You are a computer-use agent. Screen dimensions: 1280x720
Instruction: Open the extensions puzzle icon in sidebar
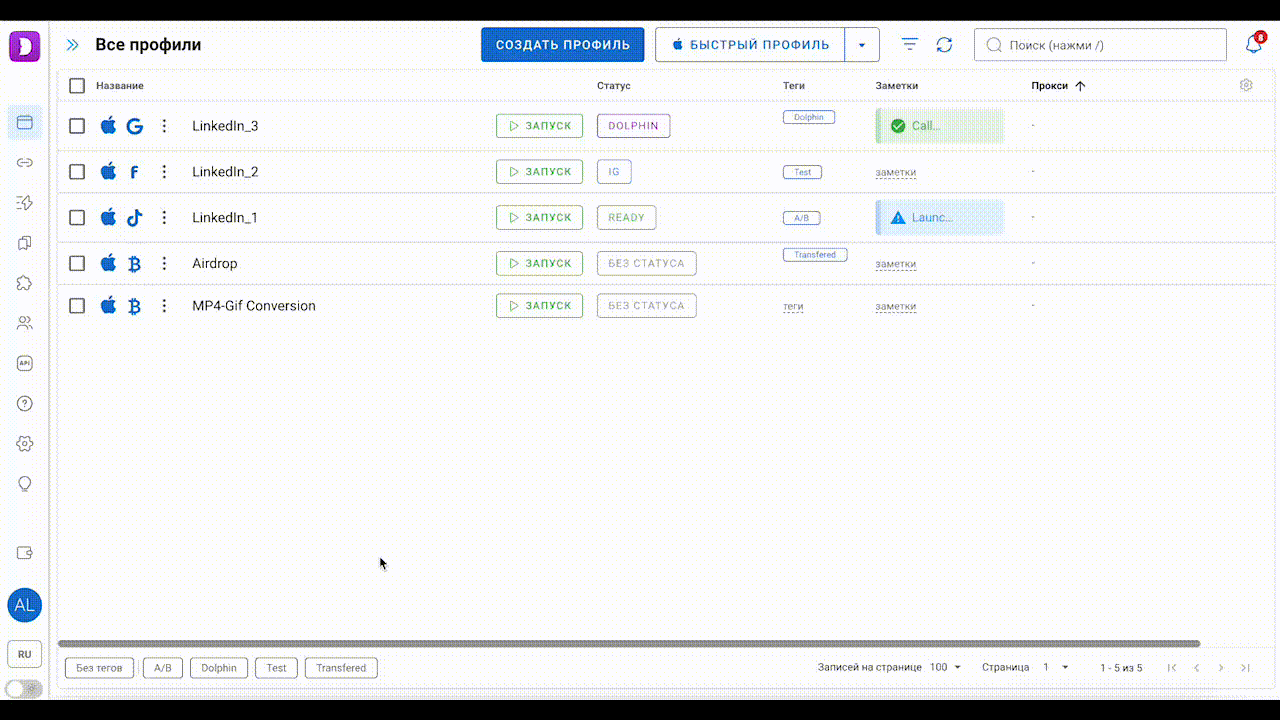coord(25,283)
